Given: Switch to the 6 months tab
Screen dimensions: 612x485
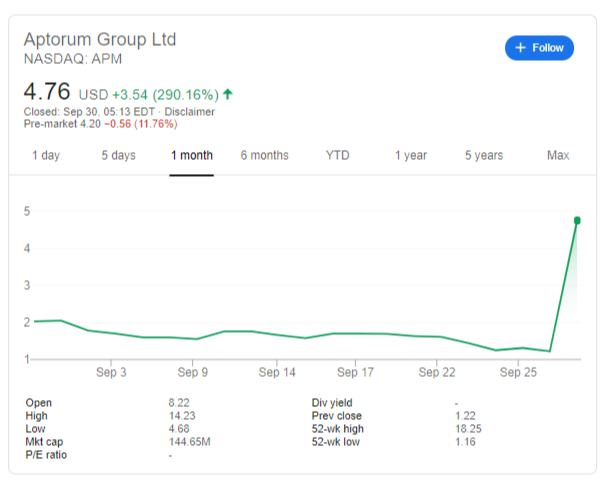Looking at the screenshot, I should click(264, 155).
